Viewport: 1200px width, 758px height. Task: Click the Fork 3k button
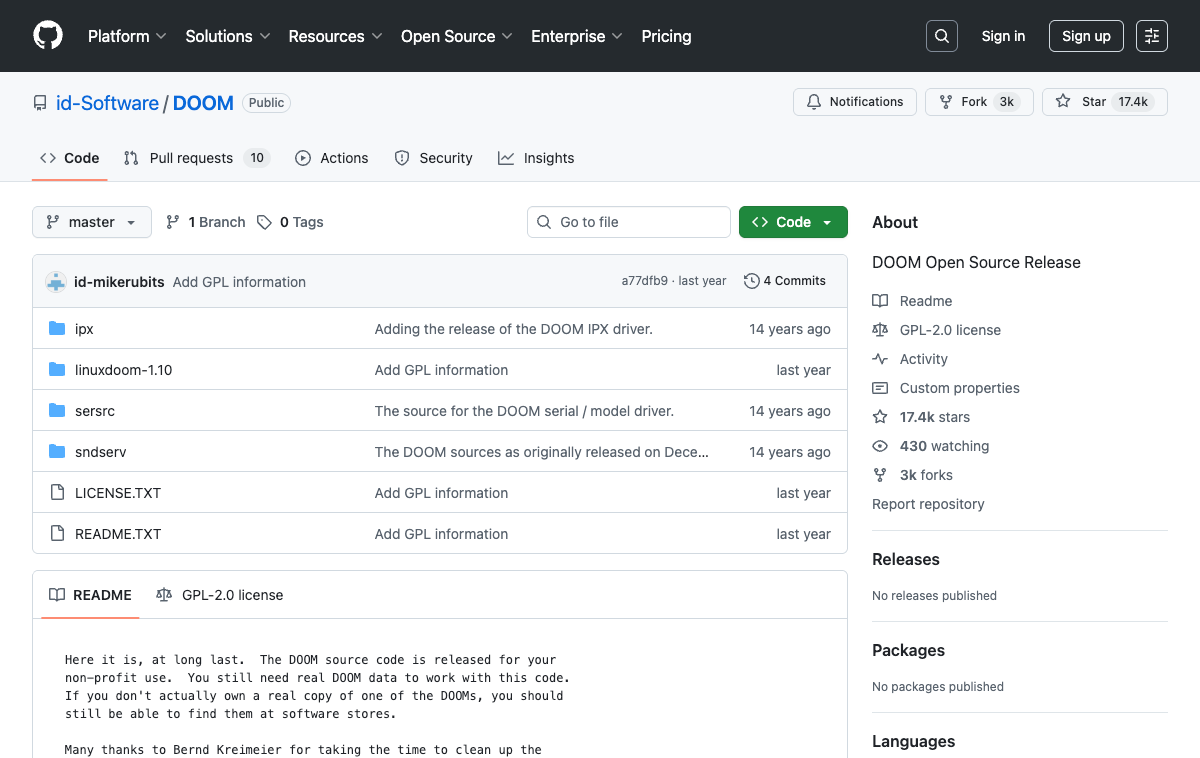[978, 102]
